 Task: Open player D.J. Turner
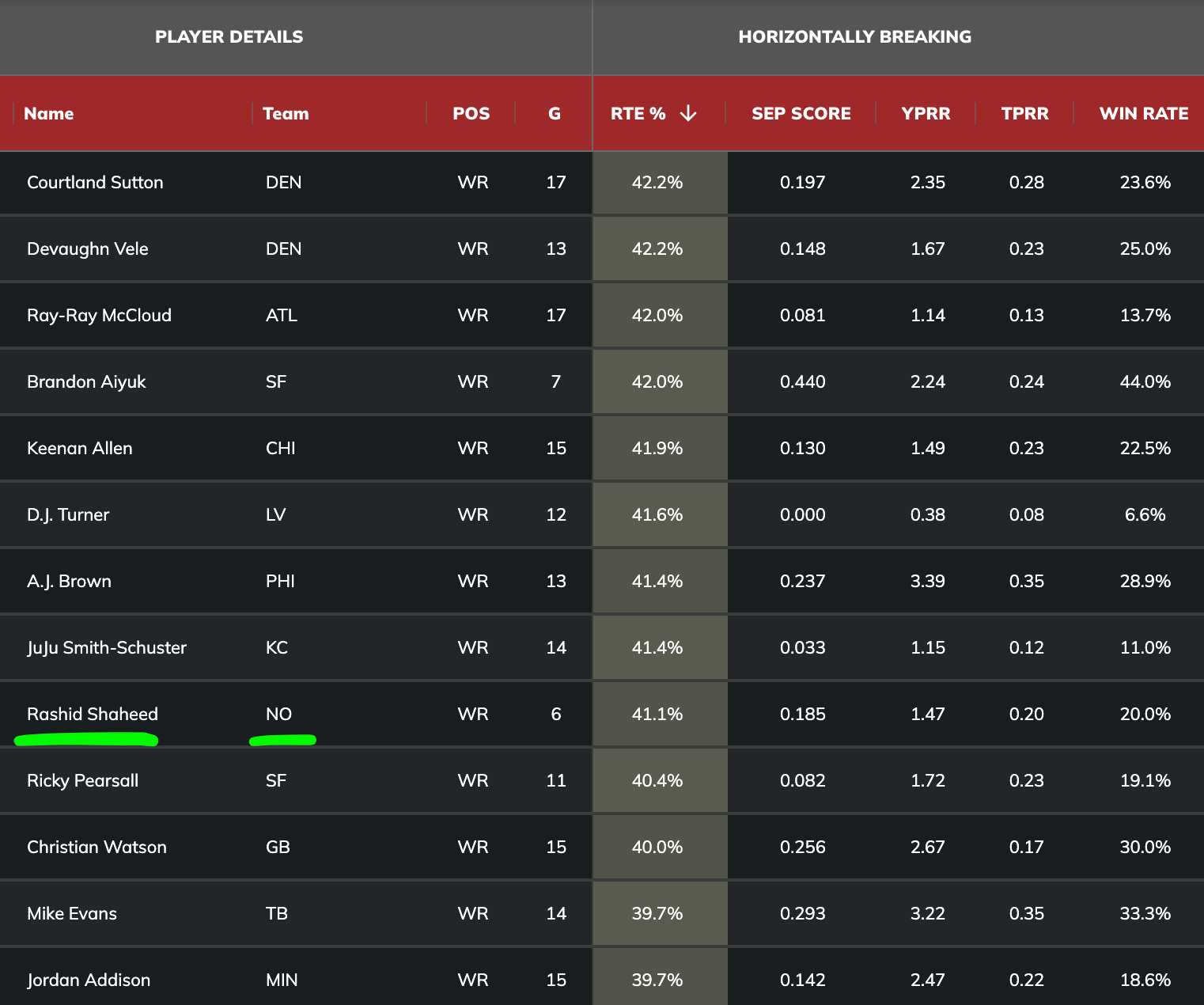click(x=68, y=514)
